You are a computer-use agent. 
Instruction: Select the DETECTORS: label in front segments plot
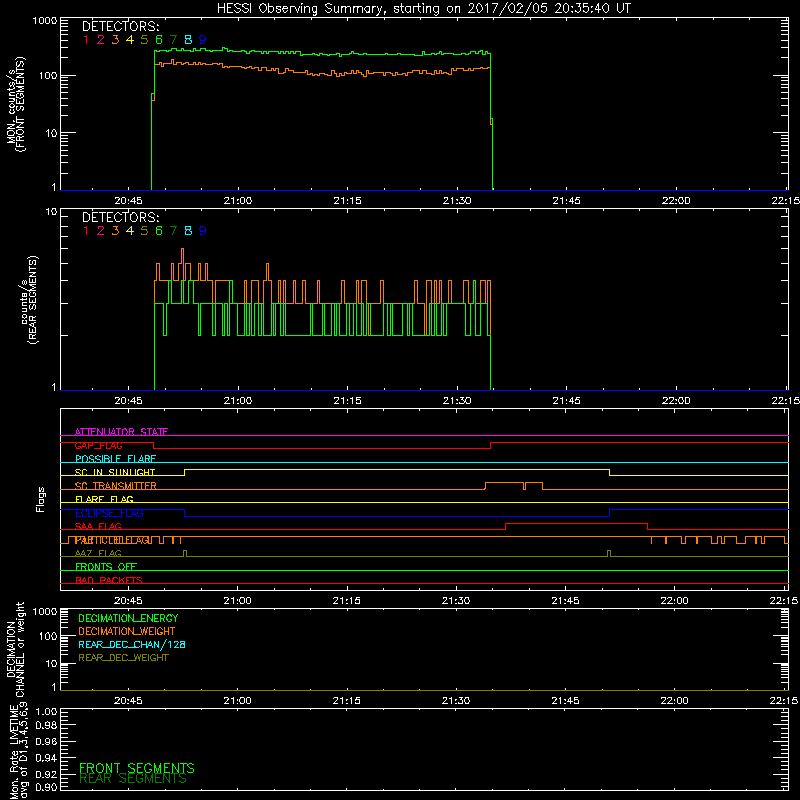click(121, 27)
